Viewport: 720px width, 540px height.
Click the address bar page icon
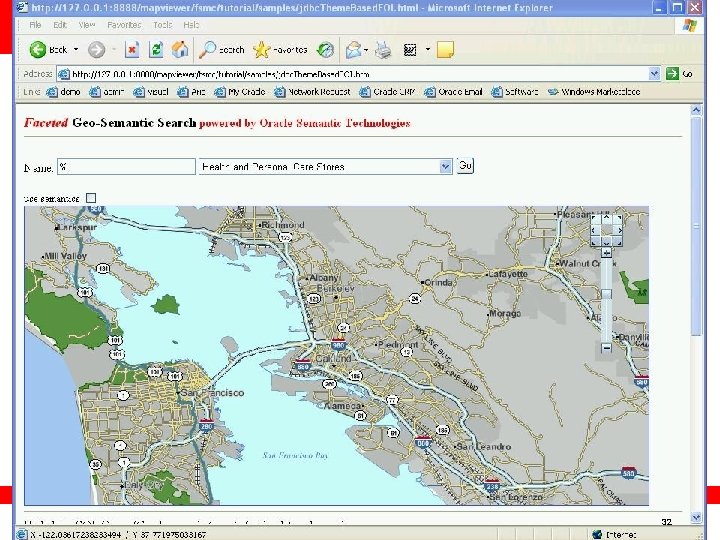point(64,74)
